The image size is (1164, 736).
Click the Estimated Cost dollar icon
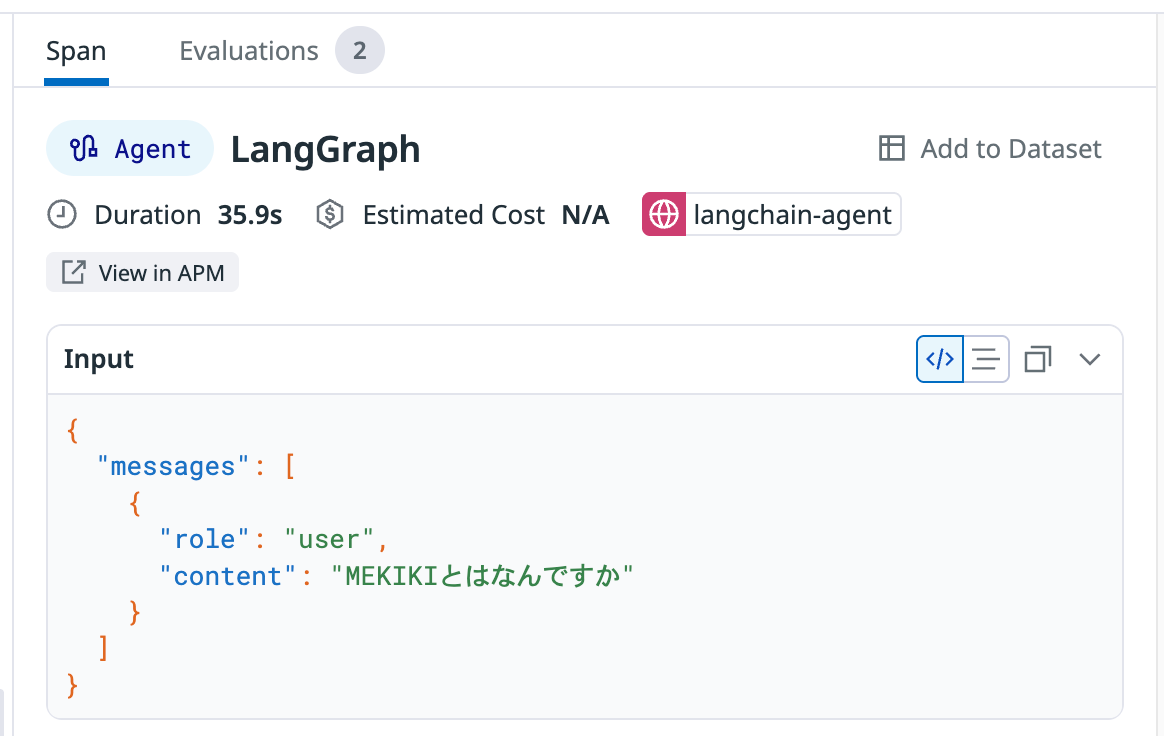click(330, 215)
